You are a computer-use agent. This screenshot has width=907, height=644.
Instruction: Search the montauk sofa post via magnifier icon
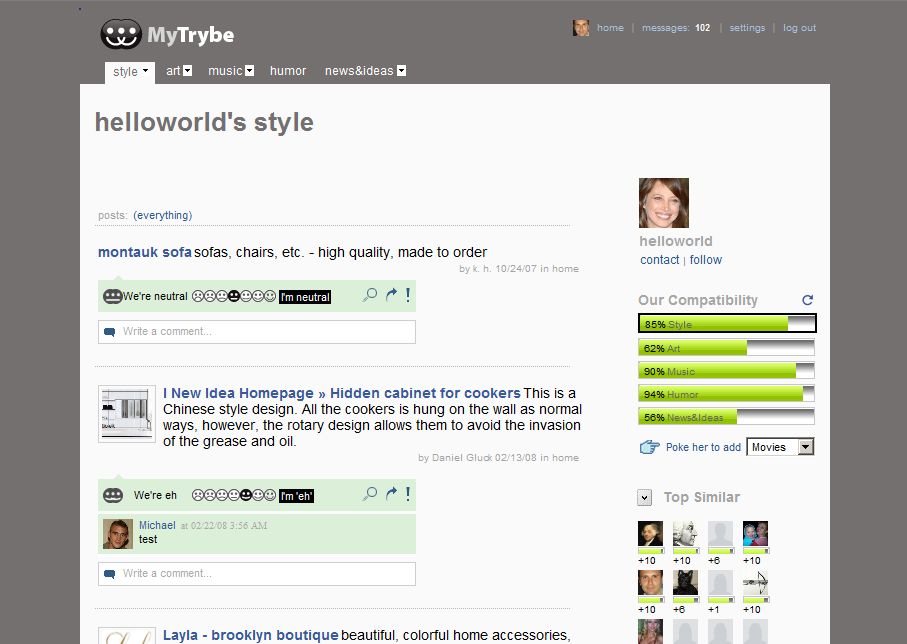[x=370, y=295]
